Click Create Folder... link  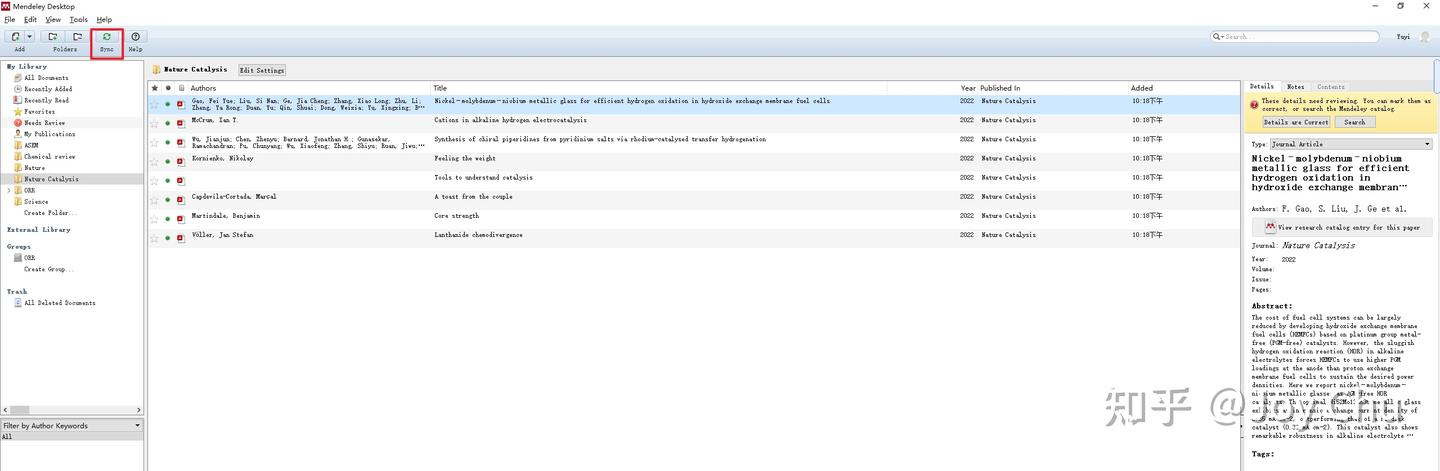tap(50, 213)
